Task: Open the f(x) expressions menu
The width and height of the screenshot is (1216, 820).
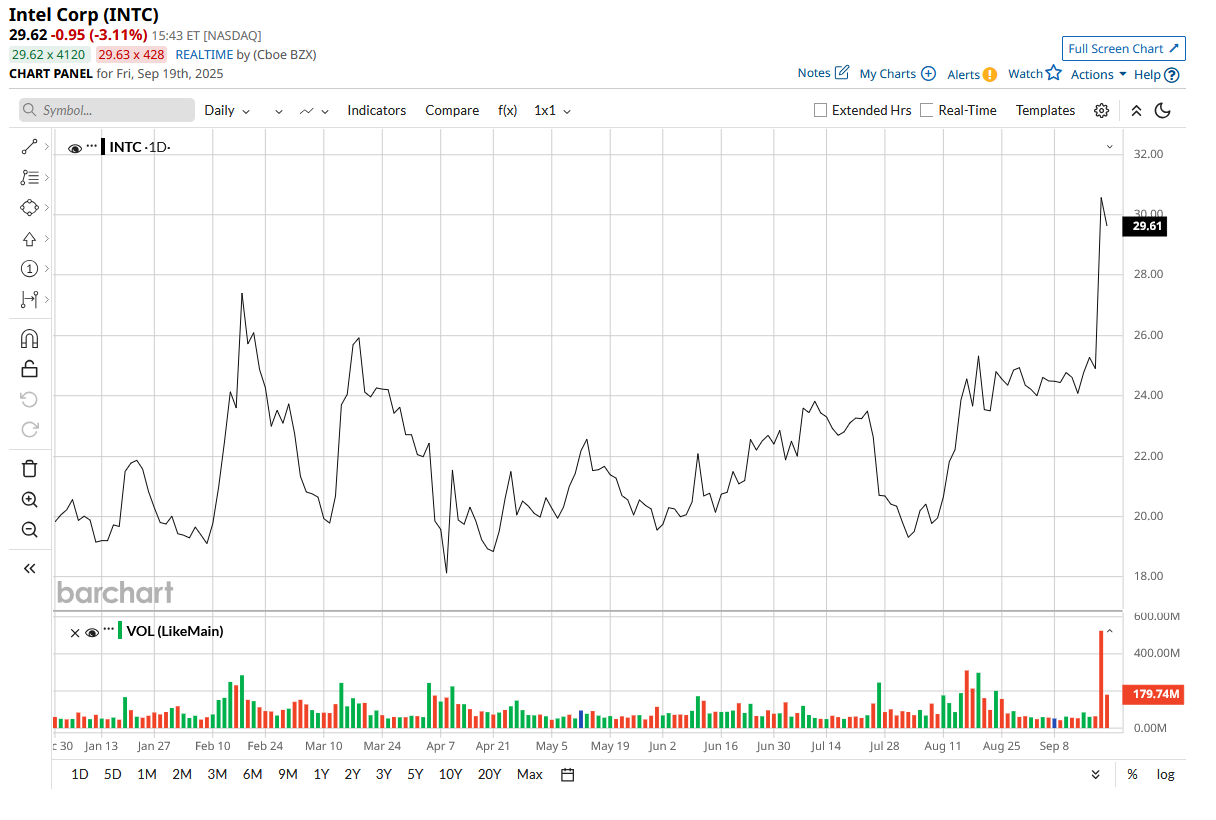Action: tap(508, 110)
